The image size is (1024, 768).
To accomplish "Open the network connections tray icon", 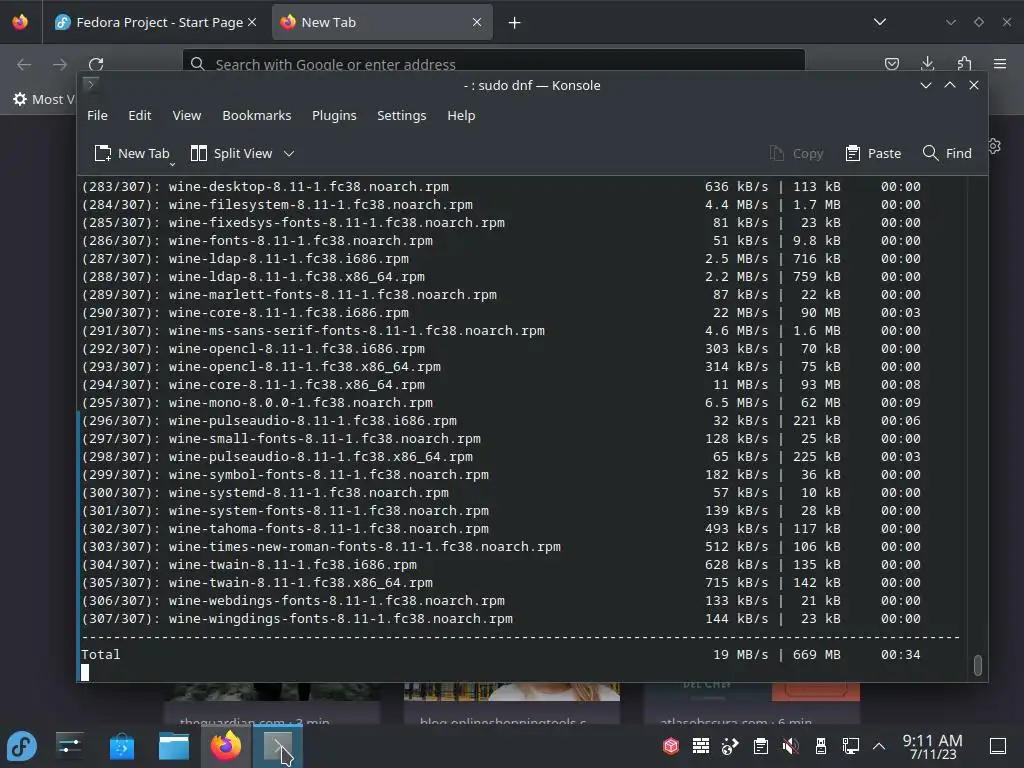I will (850, 746).
